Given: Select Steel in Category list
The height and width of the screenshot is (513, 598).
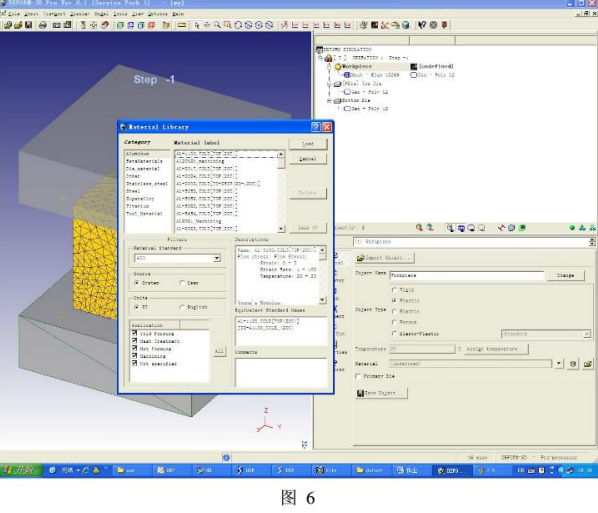Looking at the screenshot, I should coord(133,191).
